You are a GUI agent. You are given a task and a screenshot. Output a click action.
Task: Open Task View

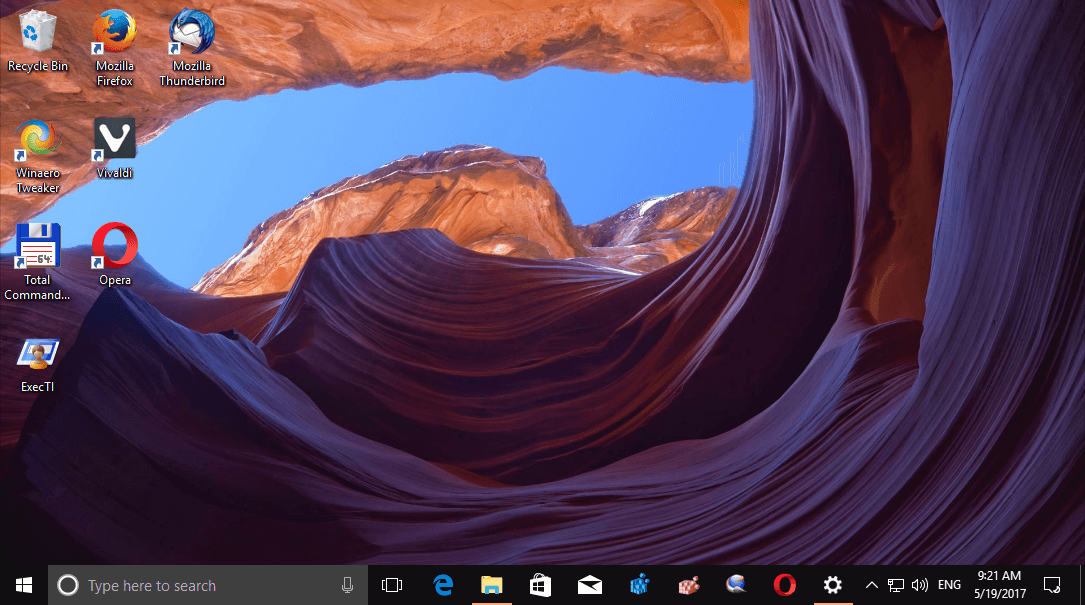click(x=392, y=585)
